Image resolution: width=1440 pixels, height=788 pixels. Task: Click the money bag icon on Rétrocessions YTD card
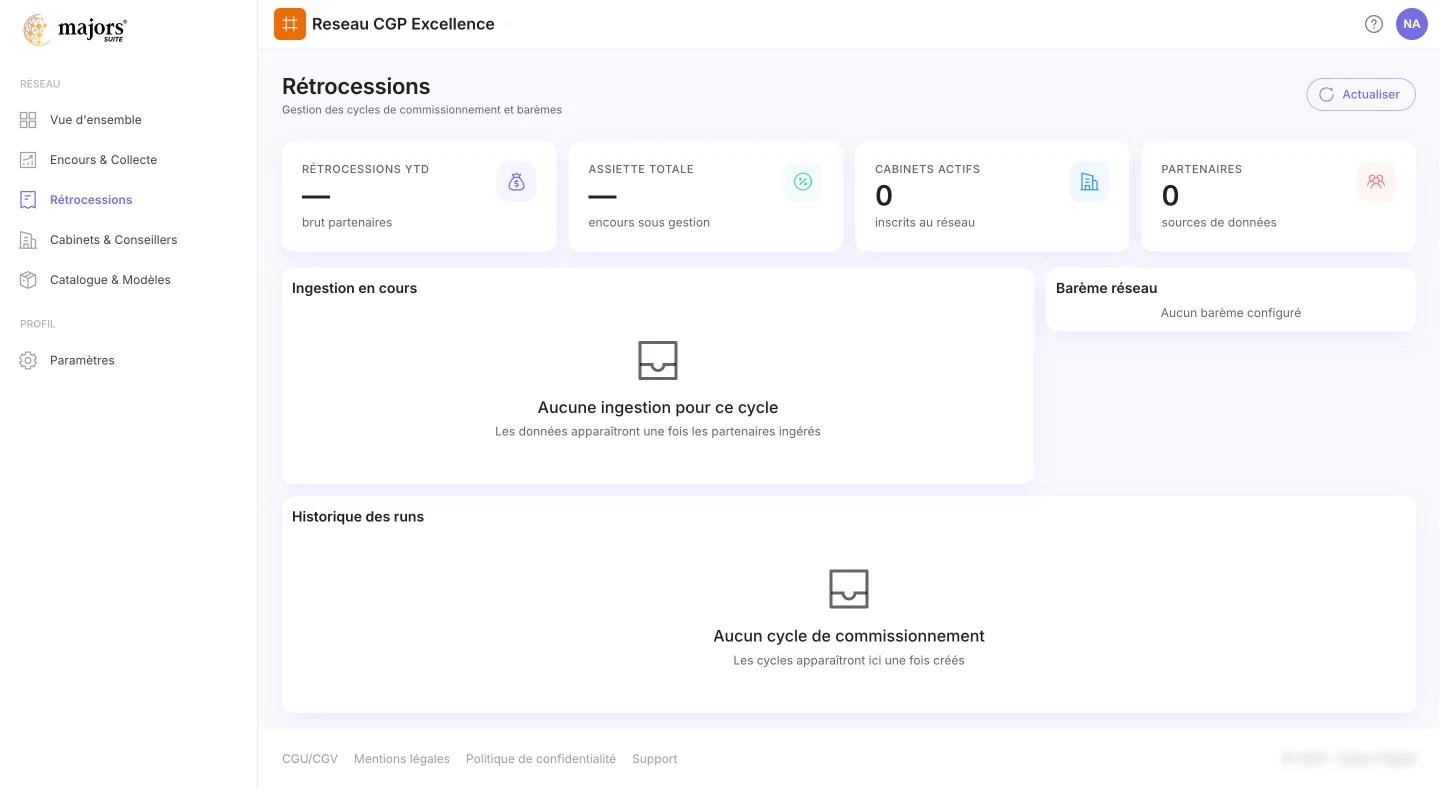(x=516, y=182)
